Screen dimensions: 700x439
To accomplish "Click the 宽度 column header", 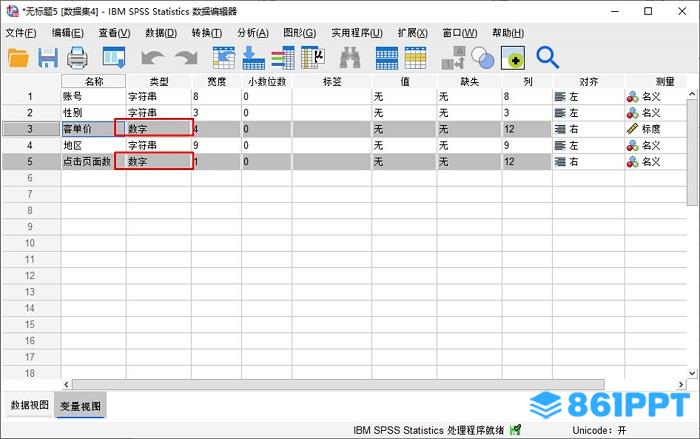I will pos(217,81).
